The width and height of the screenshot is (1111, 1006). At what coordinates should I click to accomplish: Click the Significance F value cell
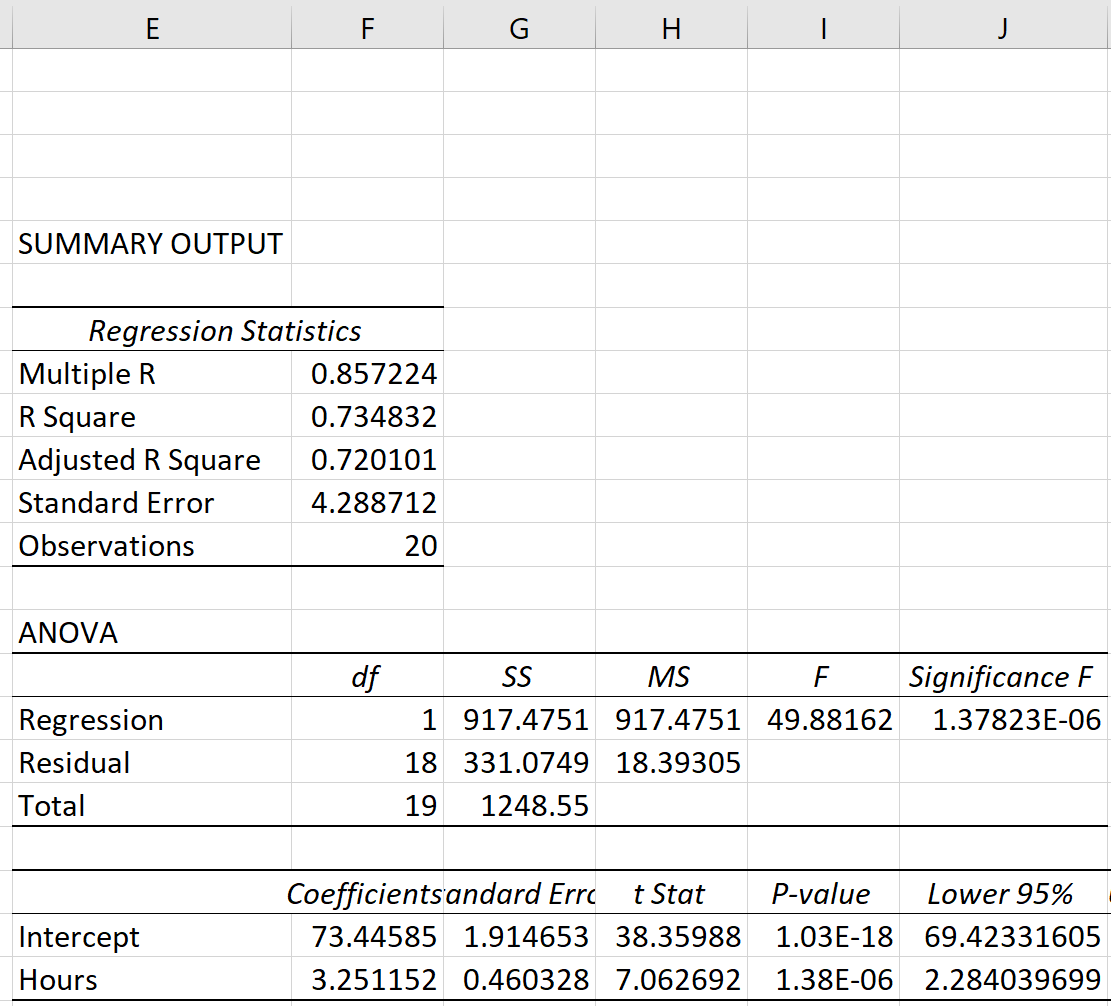pos(1001,719)
